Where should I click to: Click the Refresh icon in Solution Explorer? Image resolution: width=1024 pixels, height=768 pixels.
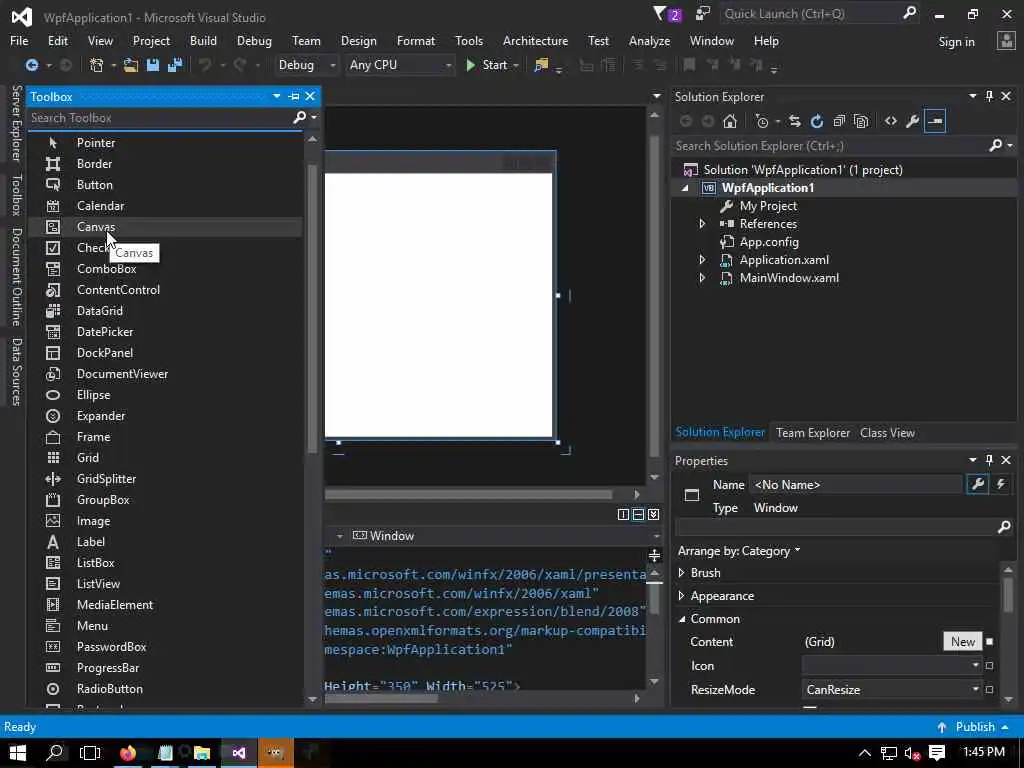[816, 121]
